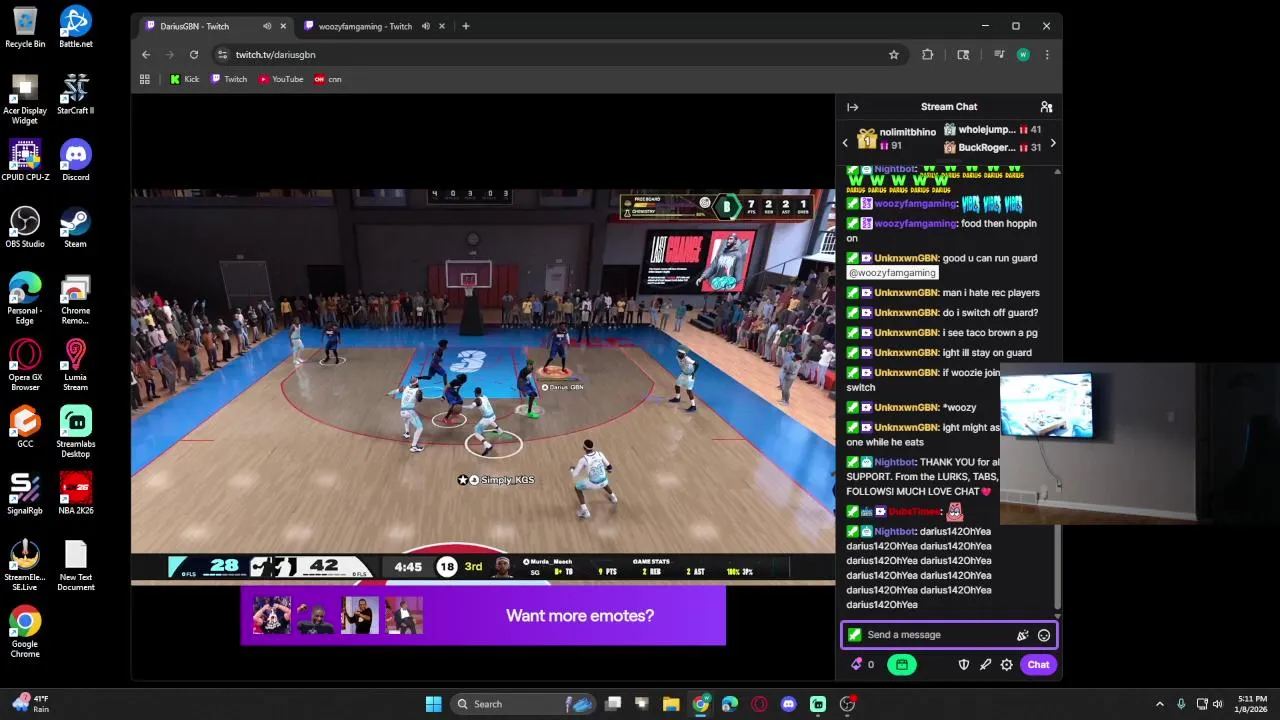Click the Want more emotes banner
Image resolution: width=1280 pixels, height=720 pixels.
pos(483,616)
